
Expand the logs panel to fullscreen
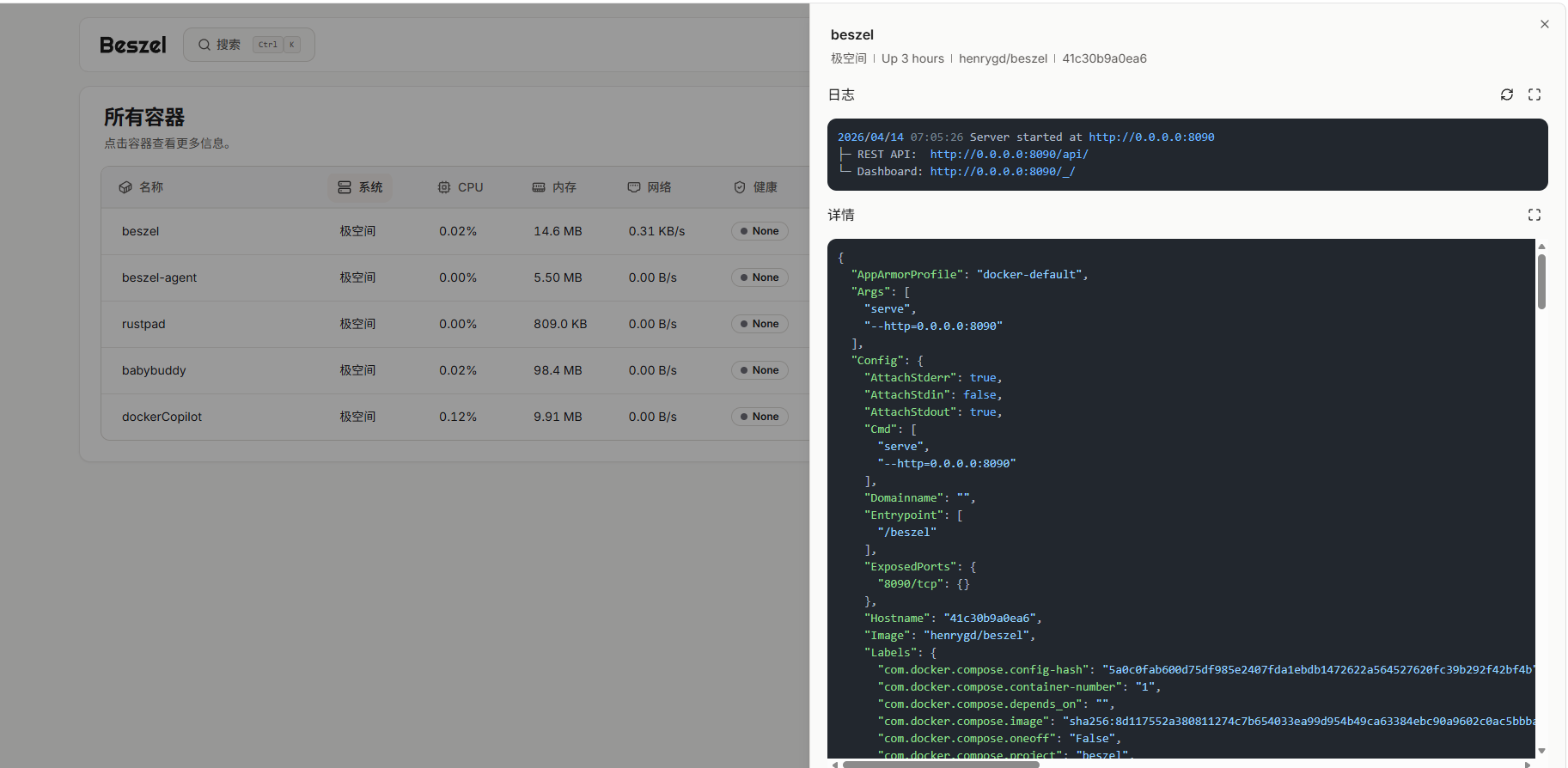point(1534,94)
